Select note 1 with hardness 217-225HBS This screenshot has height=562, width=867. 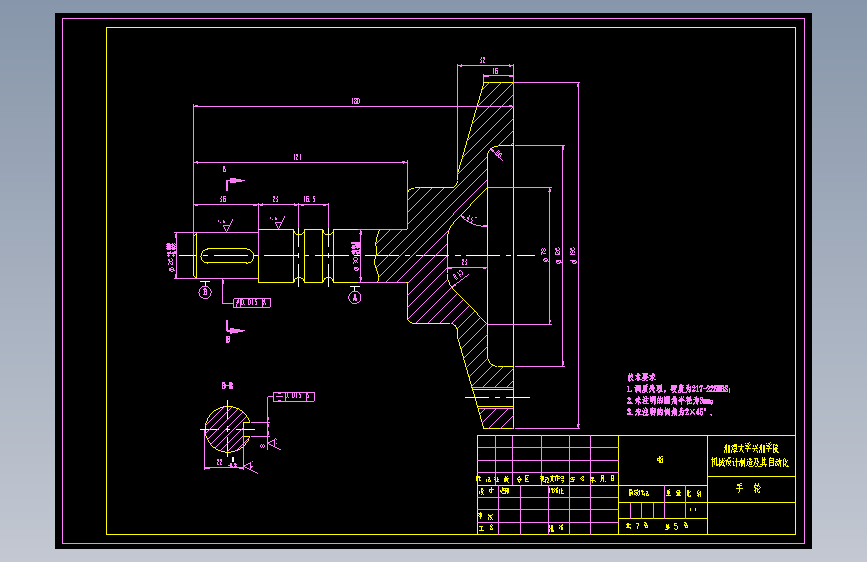678,389
